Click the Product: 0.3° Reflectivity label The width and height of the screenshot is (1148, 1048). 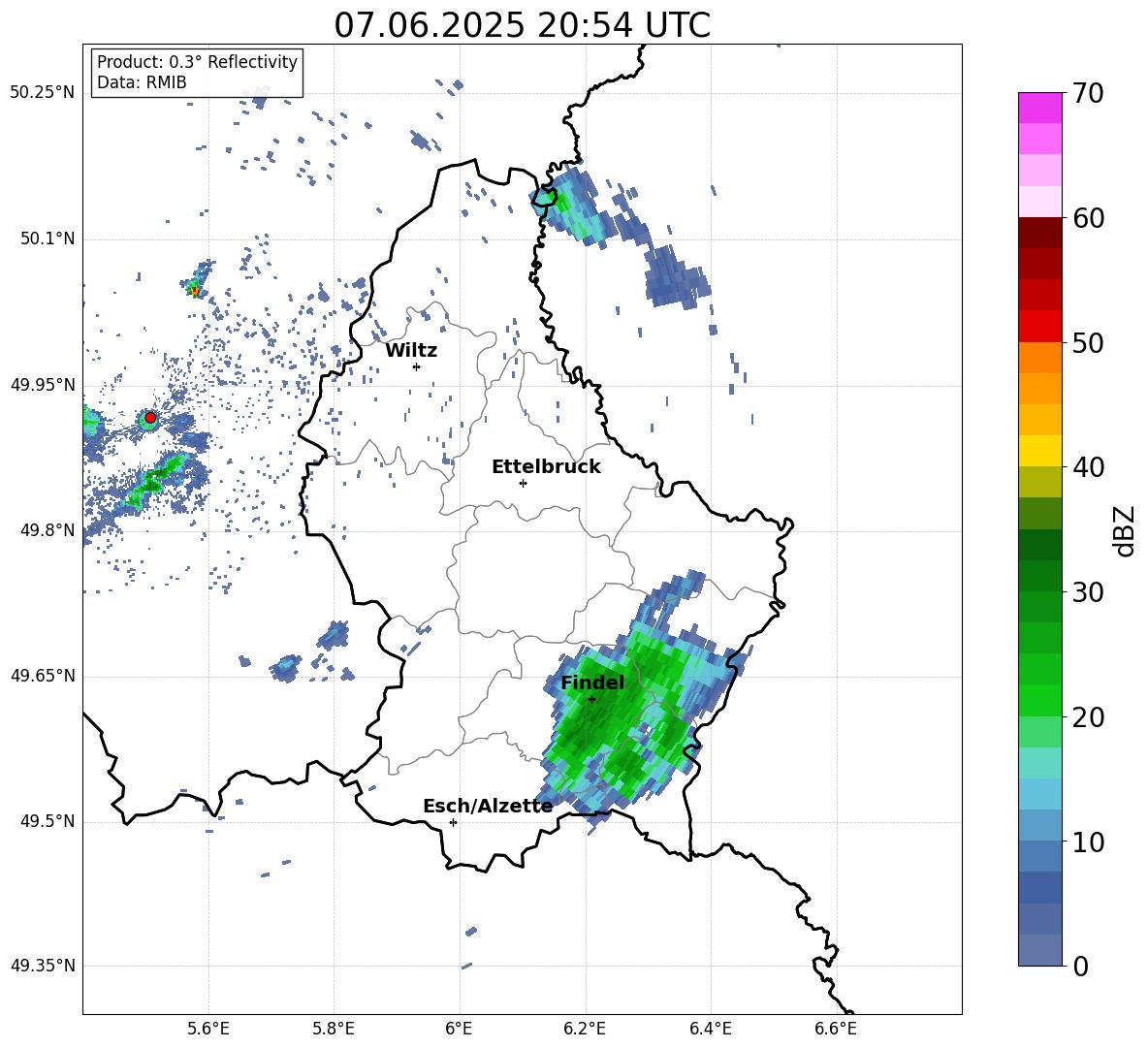point(197,61)
